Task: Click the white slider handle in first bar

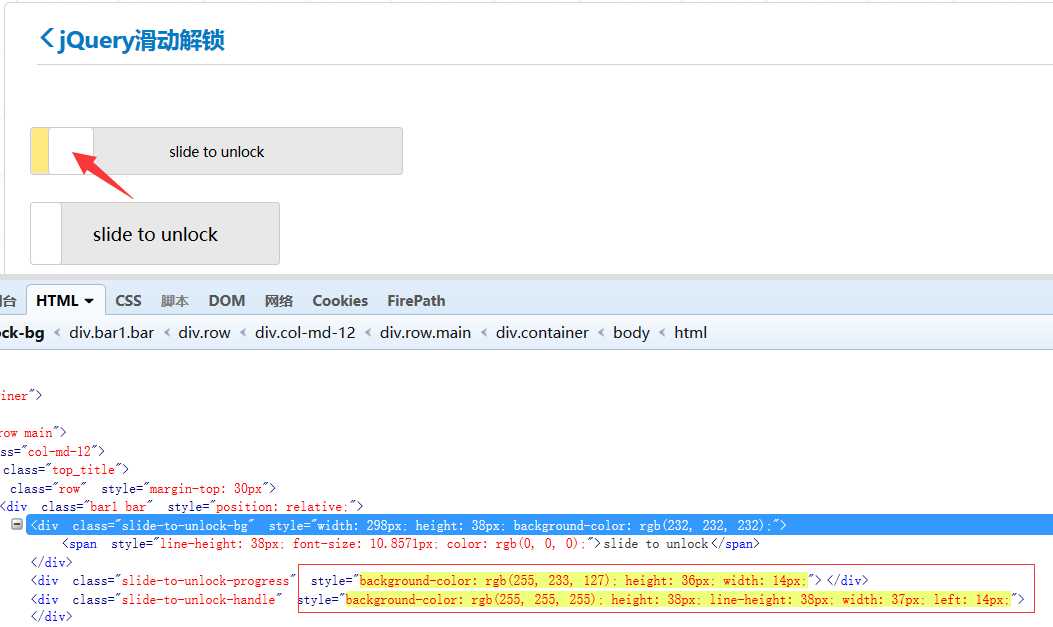Action: (71, 151)
